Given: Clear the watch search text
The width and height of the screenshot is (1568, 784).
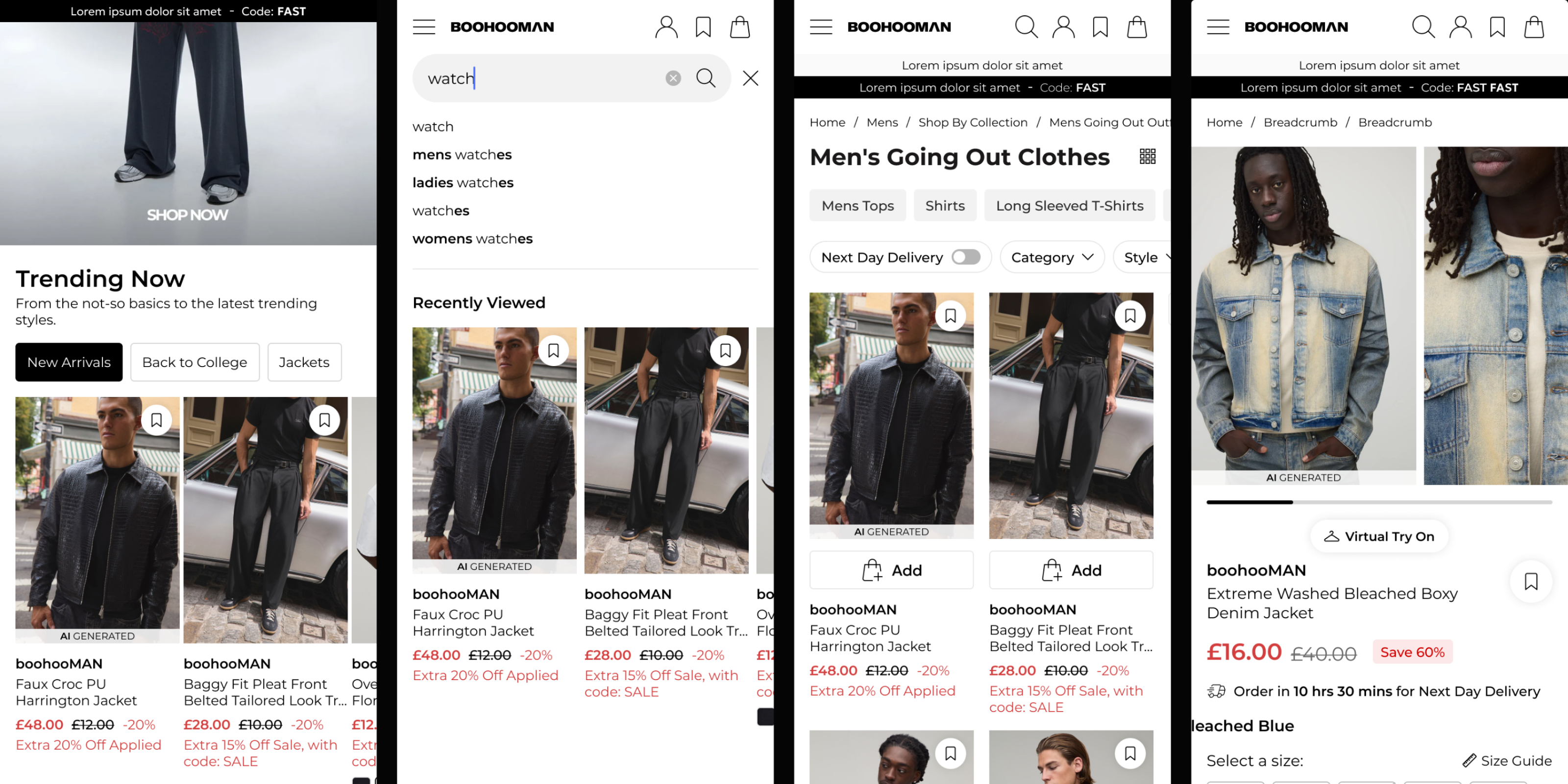Looking at the screenshot, I should [x=673, y=78].
